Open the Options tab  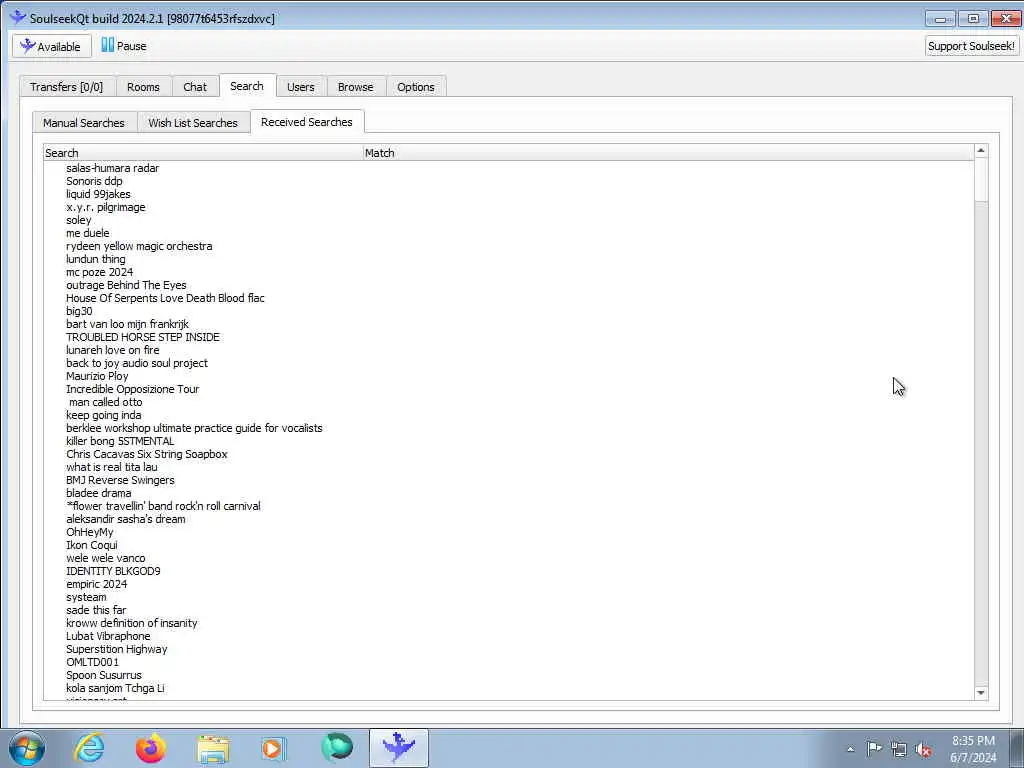click(x=415, y=87)
